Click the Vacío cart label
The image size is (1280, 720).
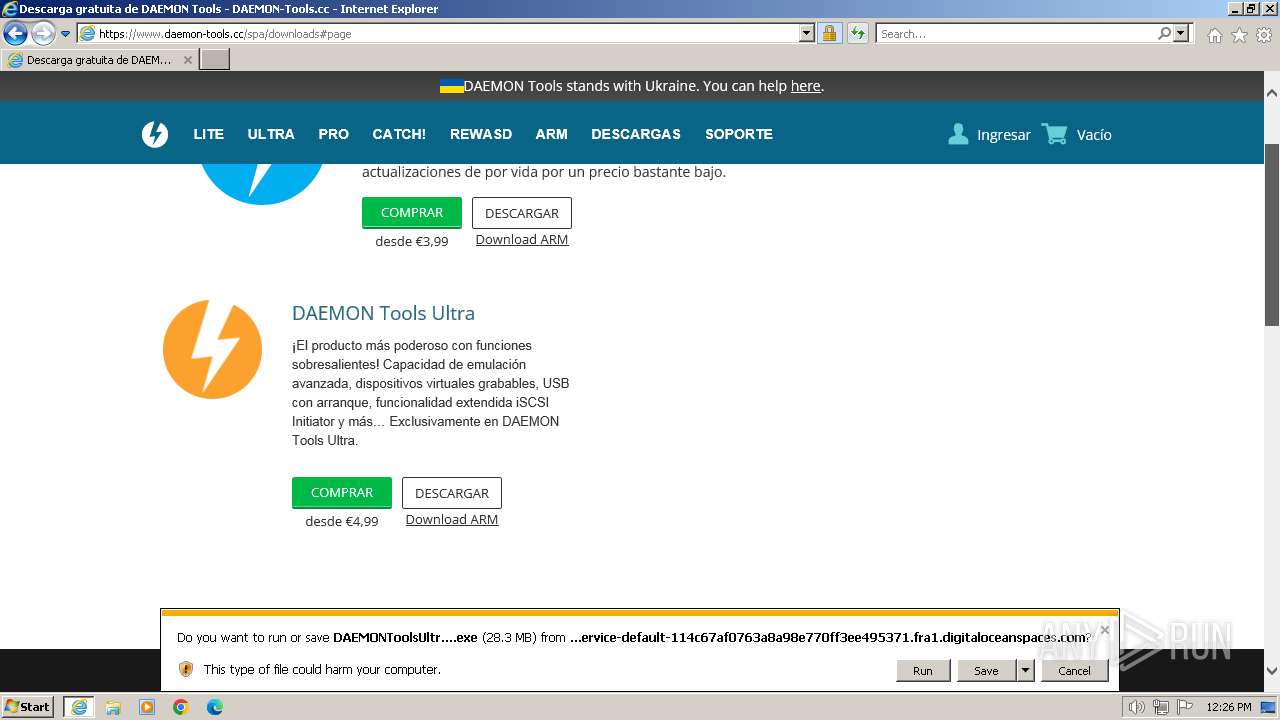pos(1094,135)
